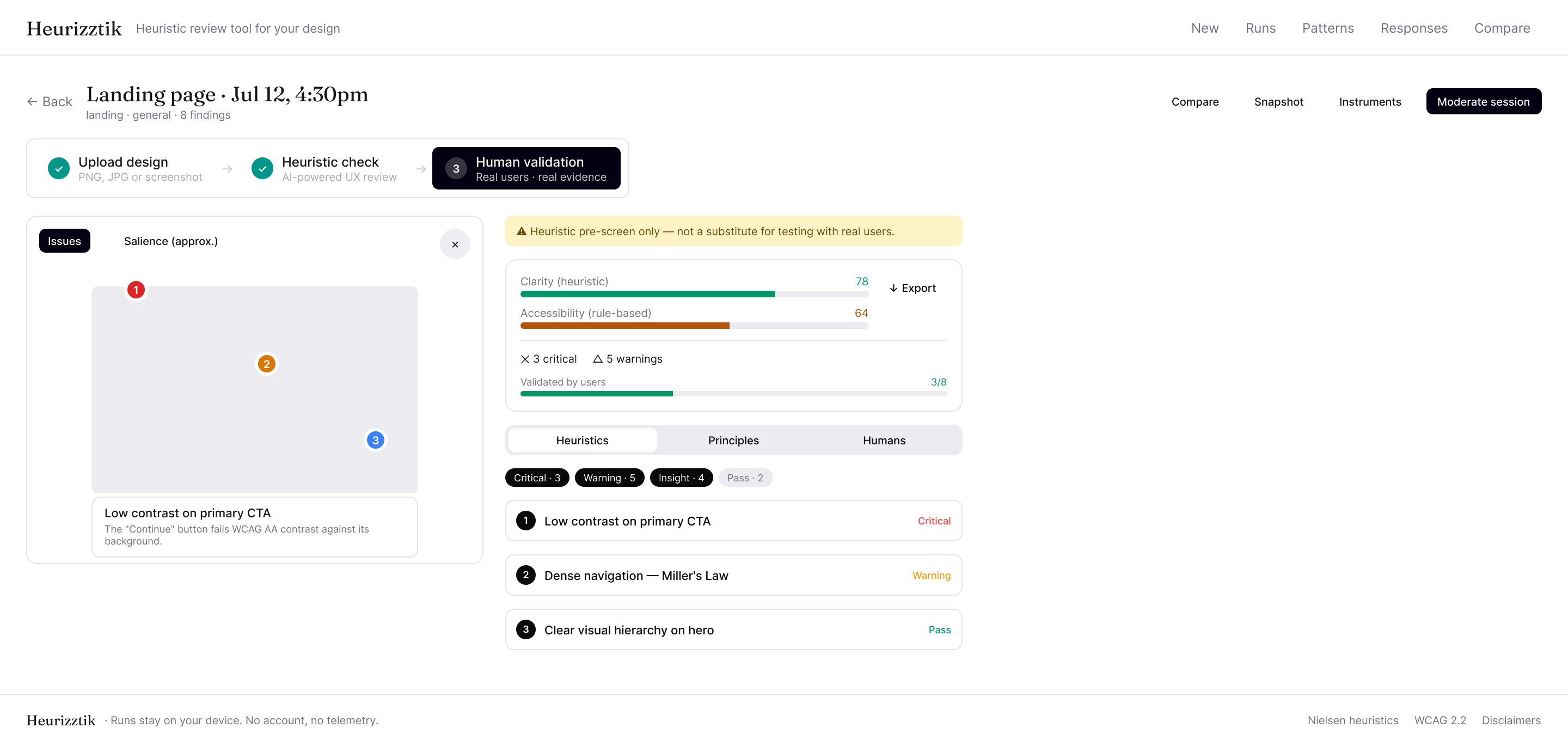The height and width of the screenshot is (746, 1568).
Task: Click the Validated by users progress bar
Action: [733, 394]
